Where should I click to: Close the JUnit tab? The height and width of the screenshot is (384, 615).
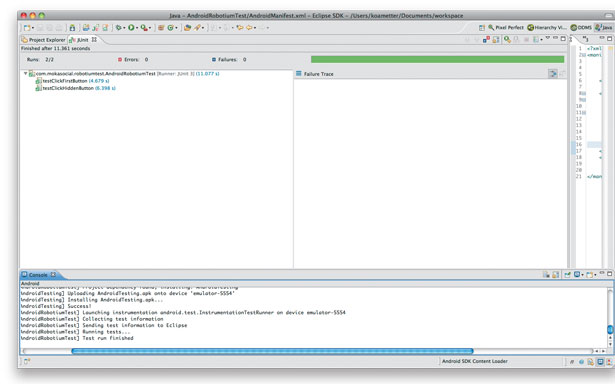pos(94,40)
